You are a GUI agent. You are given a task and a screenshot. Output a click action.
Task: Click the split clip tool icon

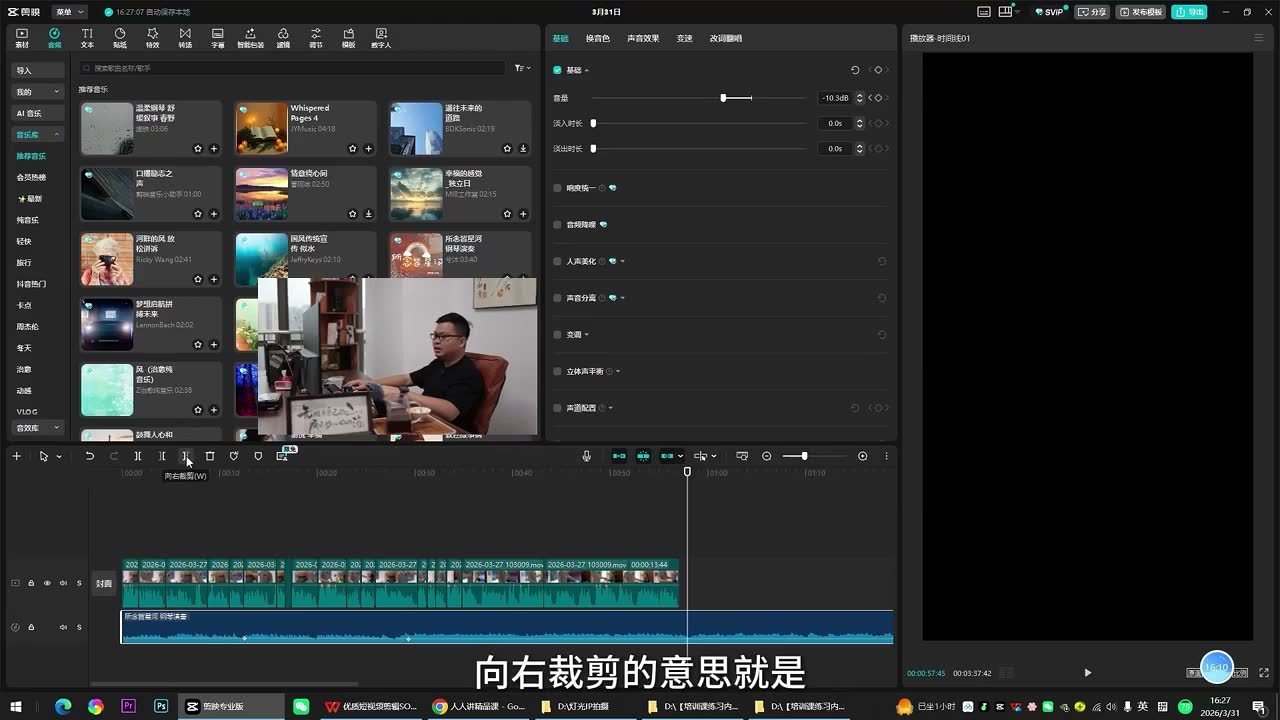click(138, 456)
